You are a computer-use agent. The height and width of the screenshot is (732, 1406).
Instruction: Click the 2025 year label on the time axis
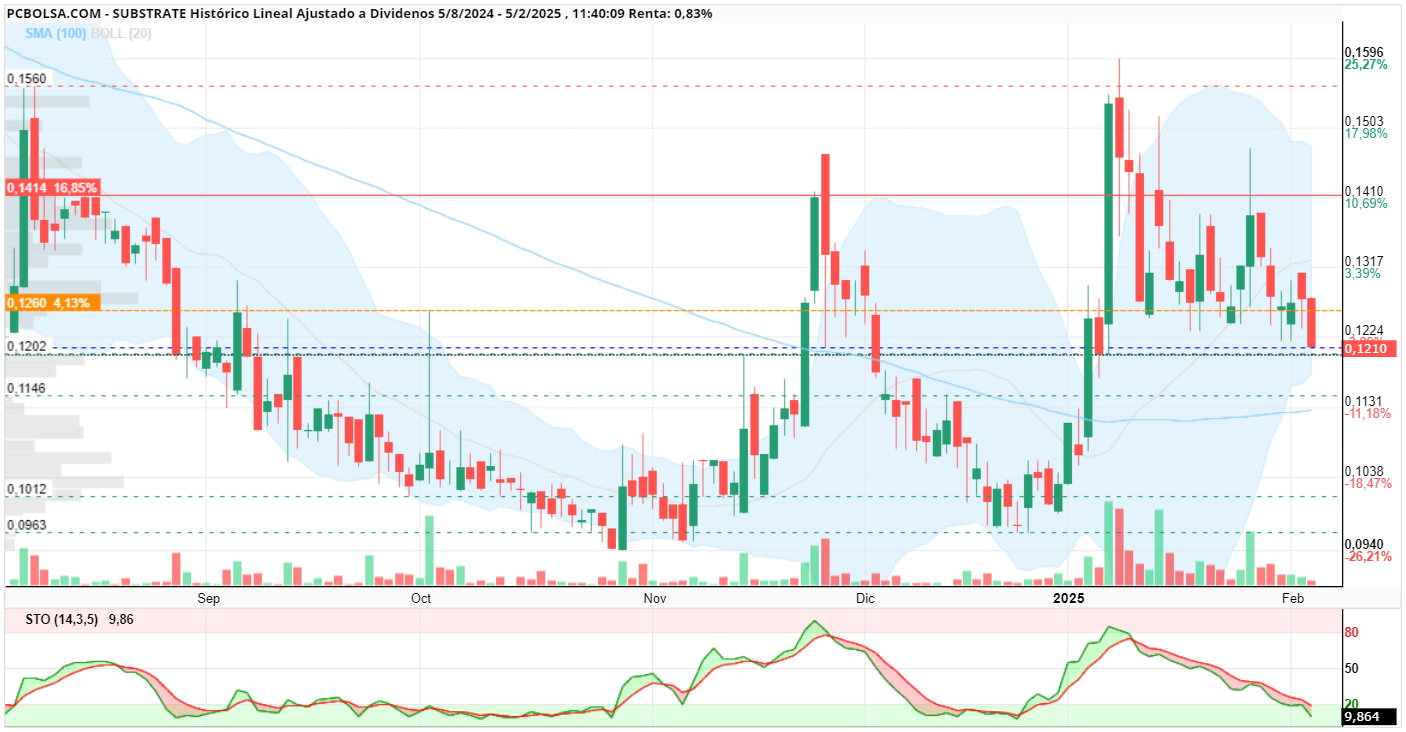[1069, 599]
